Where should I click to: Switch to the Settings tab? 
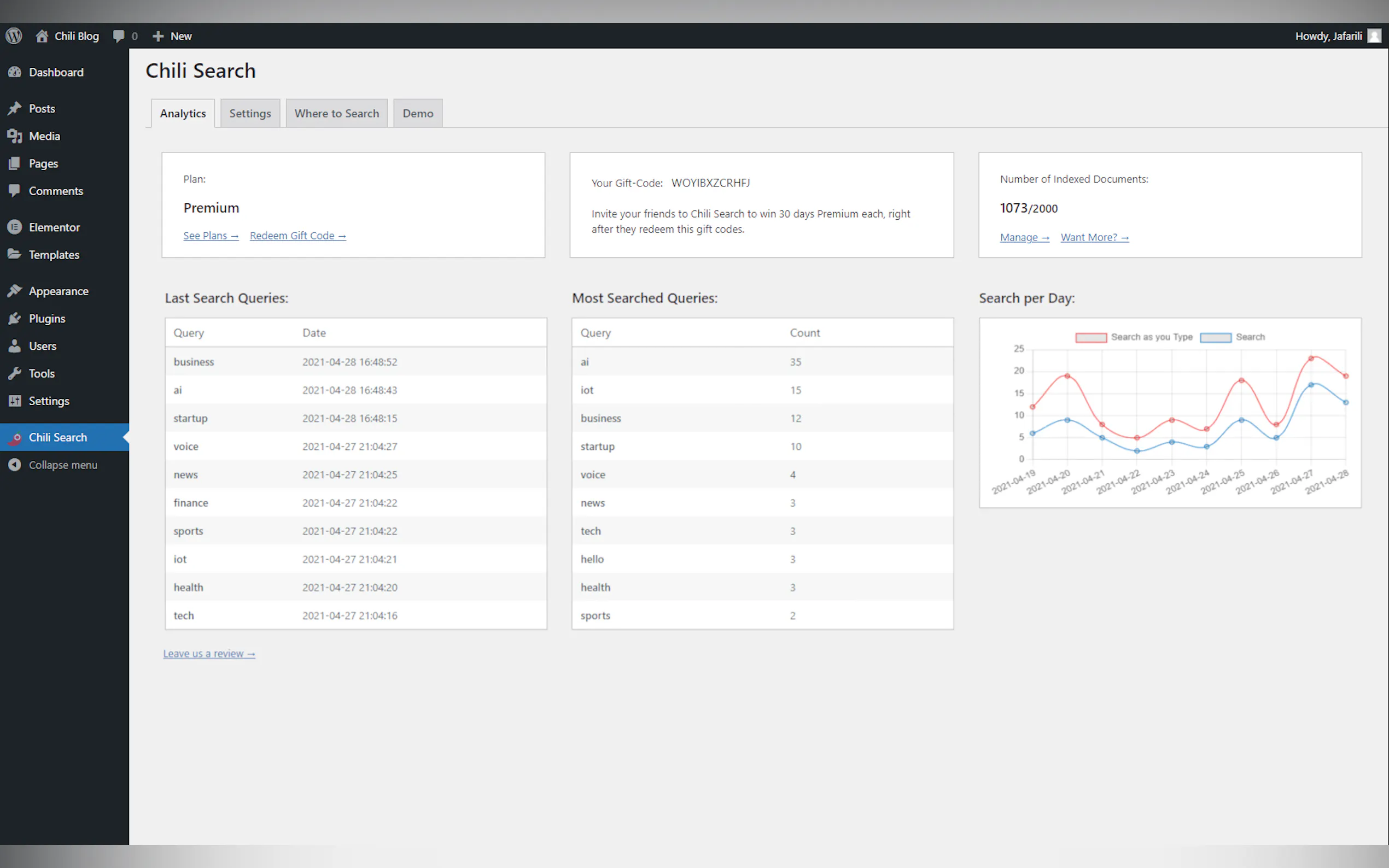click(250, 114)
